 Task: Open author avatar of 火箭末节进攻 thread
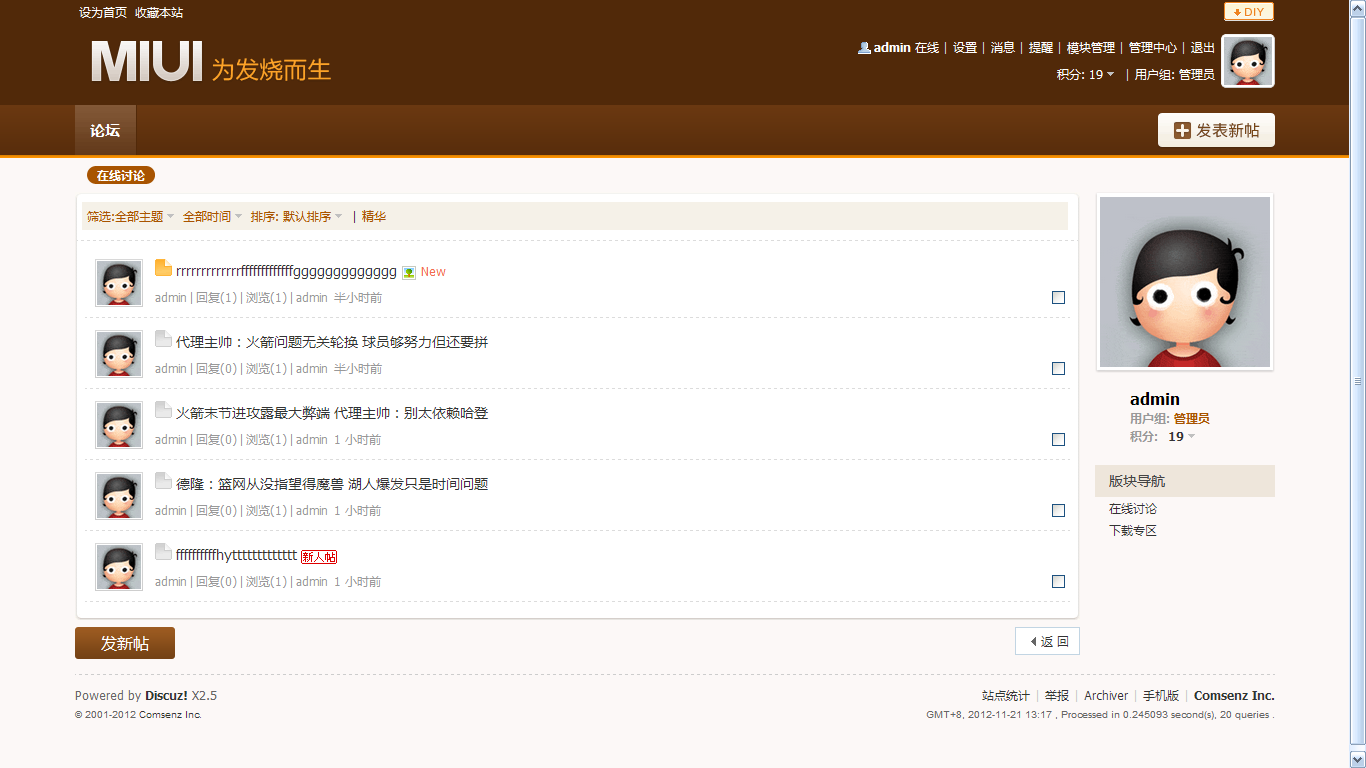point(119,425)
